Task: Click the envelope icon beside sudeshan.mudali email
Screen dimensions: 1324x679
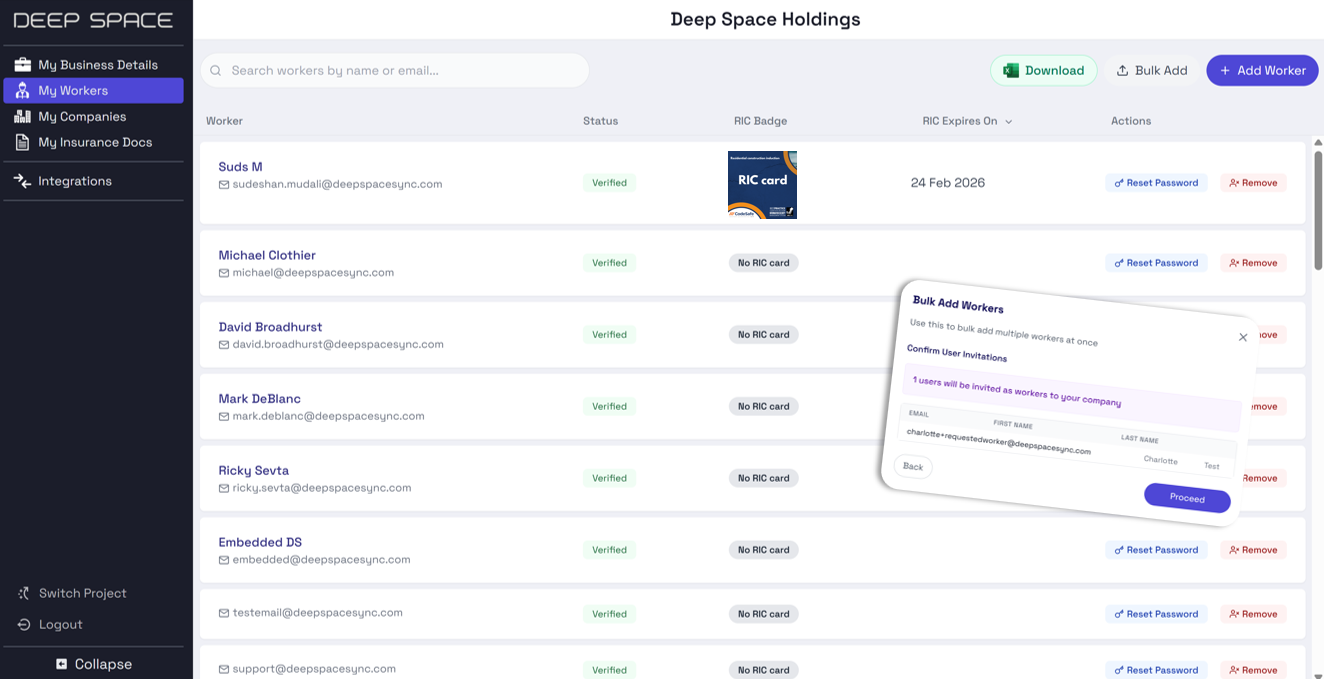Action: 224,185
